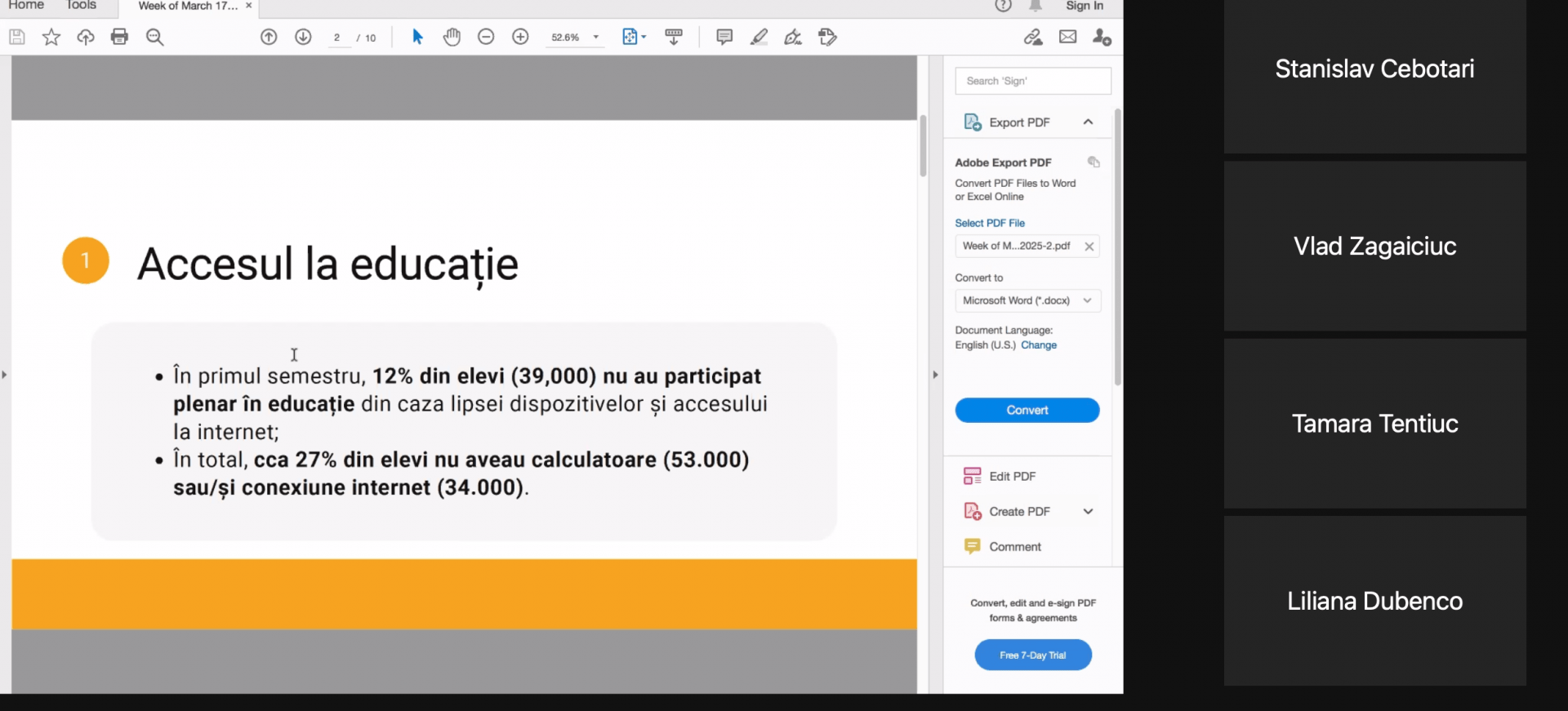Open the Microsoft Word (*.docx) format dropdown
The width and height of the screenshot is (1568, 711).
(1027, 300)
